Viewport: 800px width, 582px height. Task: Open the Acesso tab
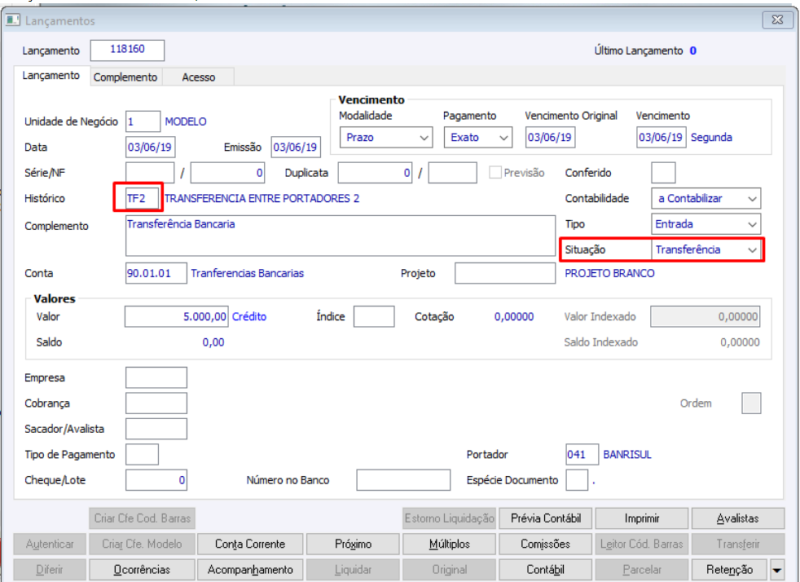pyautogui.click(x=198, y=77)
